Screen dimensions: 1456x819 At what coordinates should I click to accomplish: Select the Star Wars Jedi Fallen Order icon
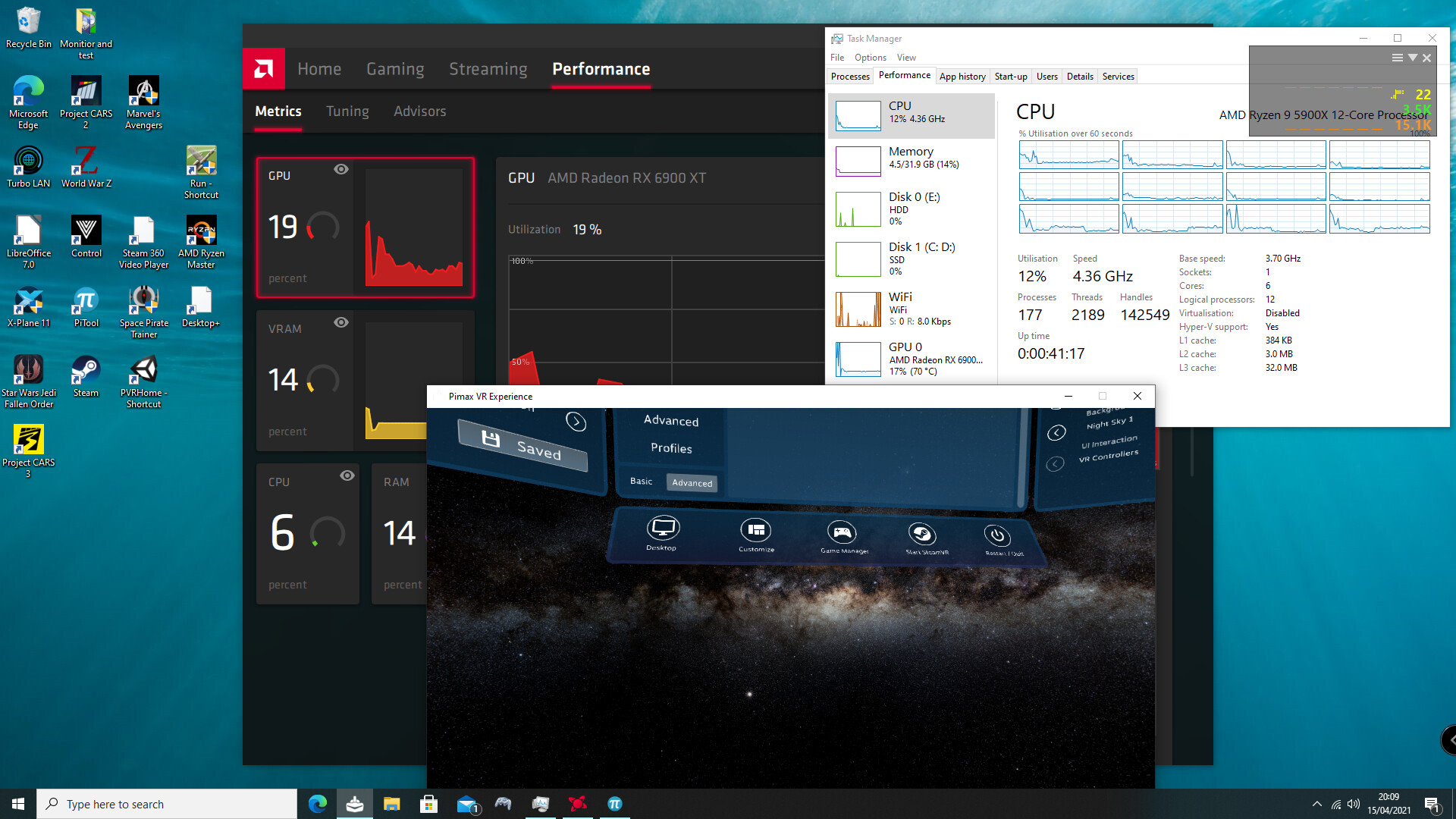(28, 382)
